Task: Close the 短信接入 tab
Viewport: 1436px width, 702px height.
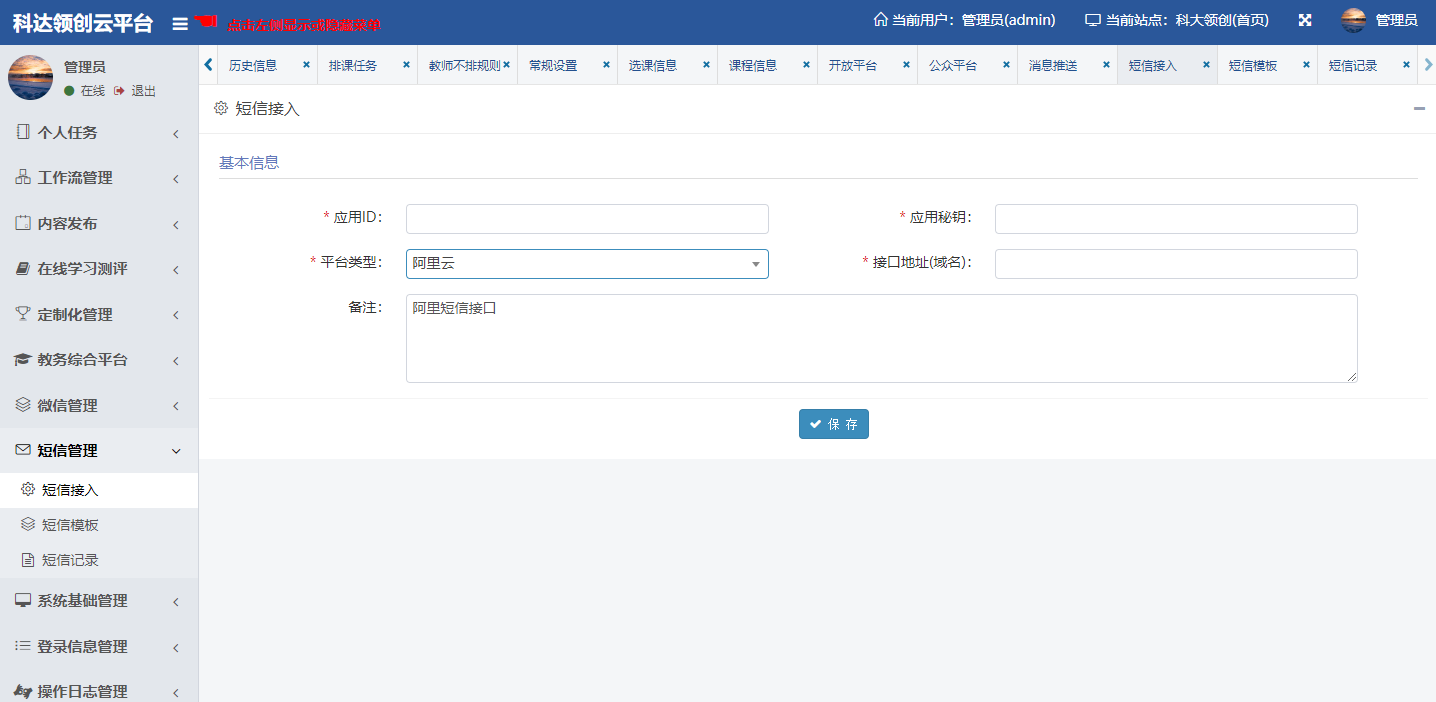Action: (1206, 64)
